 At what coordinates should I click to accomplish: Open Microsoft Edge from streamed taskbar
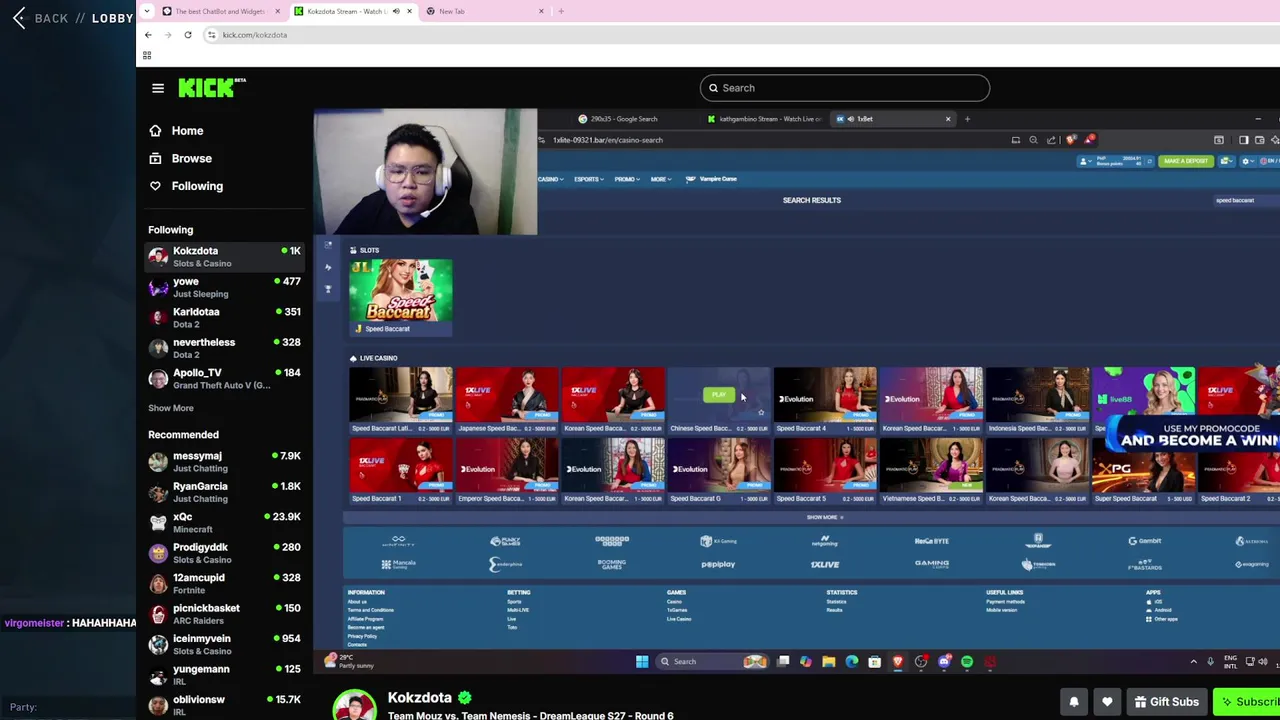pos(852,661)
